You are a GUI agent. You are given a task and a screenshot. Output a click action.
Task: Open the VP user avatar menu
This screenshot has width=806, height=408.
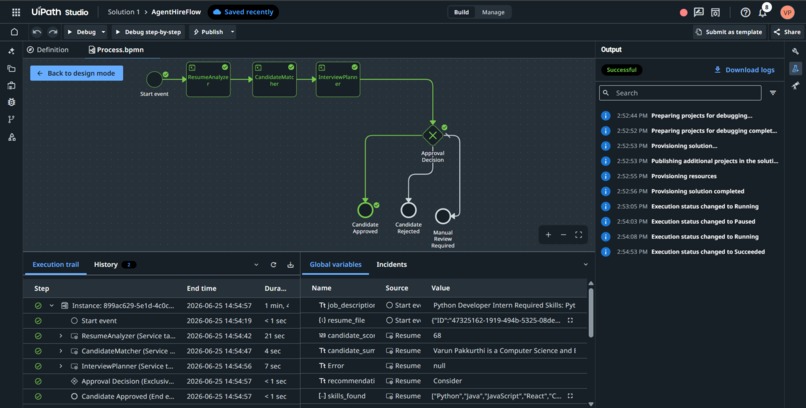pyautogui.click(x=787, y=12)
